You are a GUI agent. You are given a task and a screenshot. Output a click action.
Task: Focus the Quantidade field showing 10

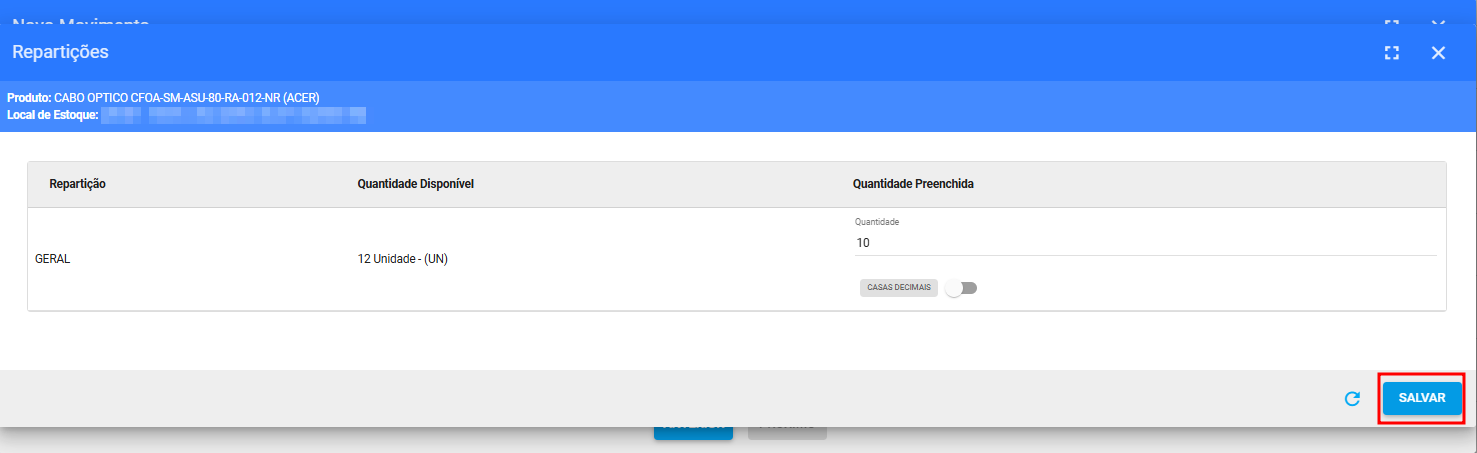tap(1145, 243)
